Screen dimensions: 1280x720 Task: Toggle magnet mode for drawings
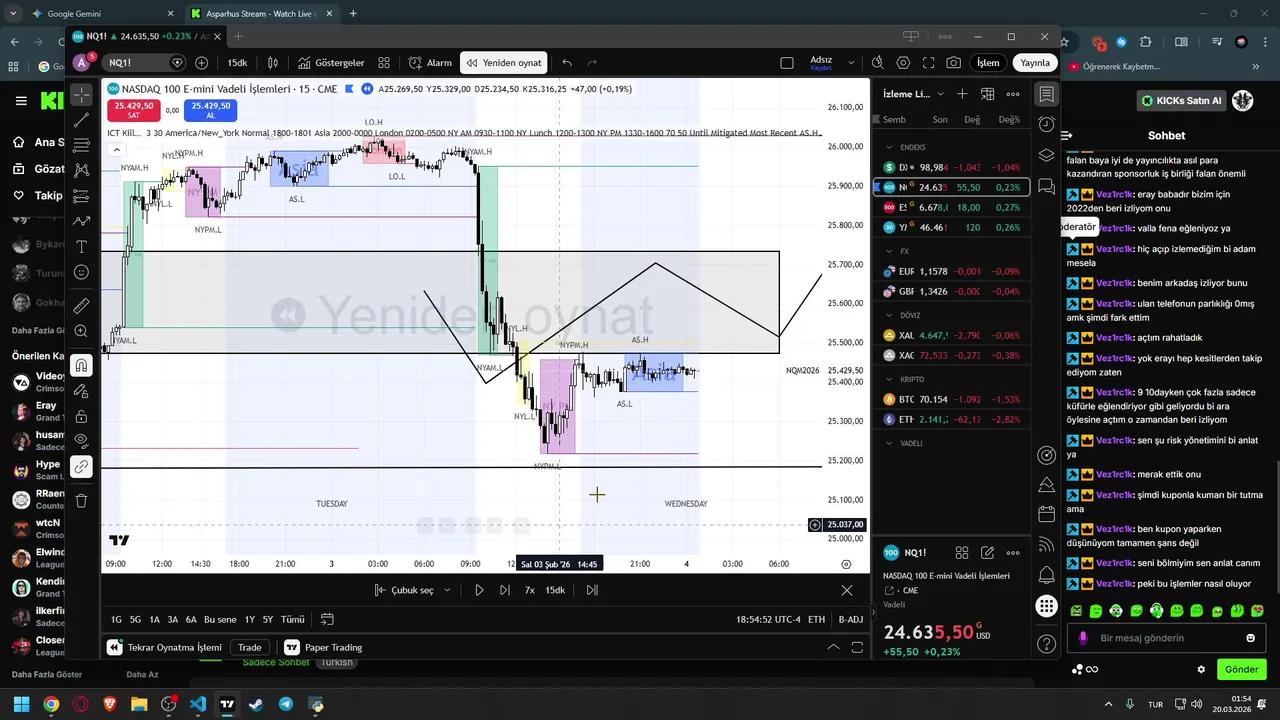[x=82, y=365]
